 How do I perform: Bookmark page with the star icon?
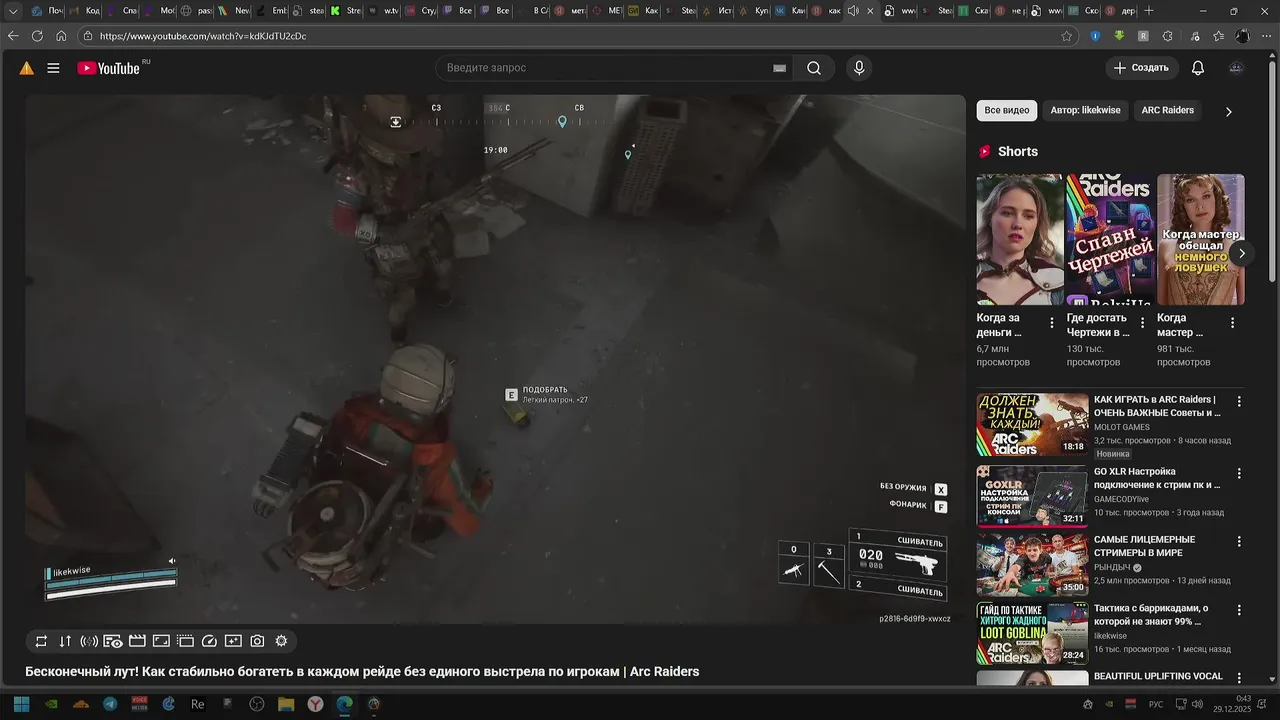coord(1067,36)
